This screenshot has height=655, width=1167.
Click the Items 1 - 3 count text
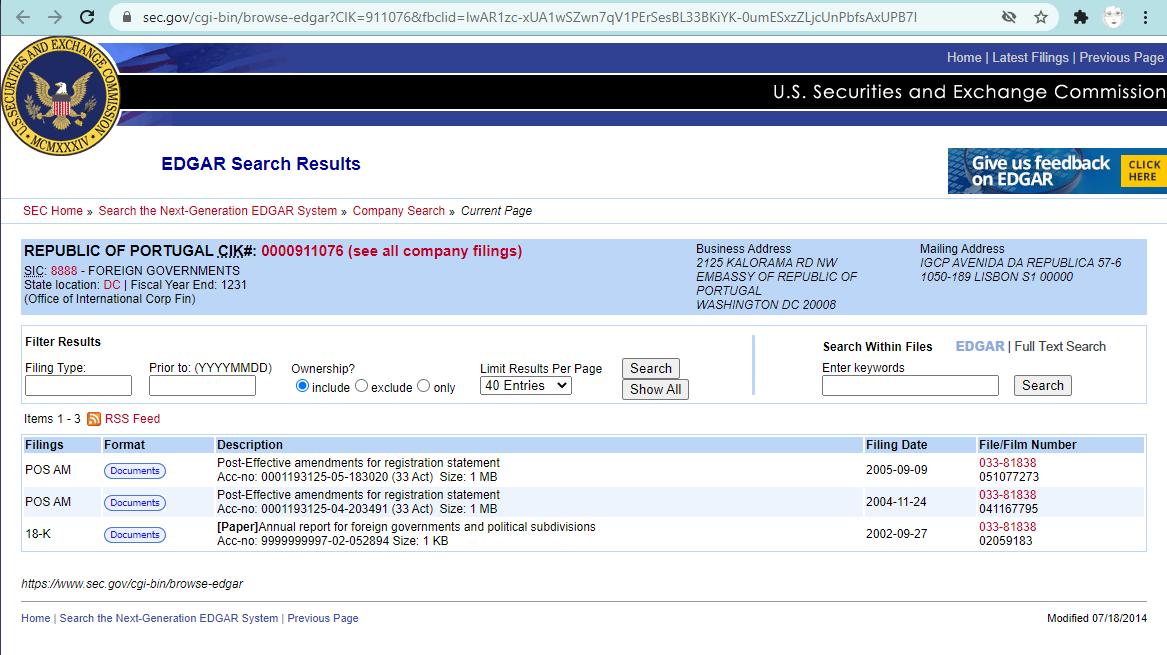click(52, 419)
